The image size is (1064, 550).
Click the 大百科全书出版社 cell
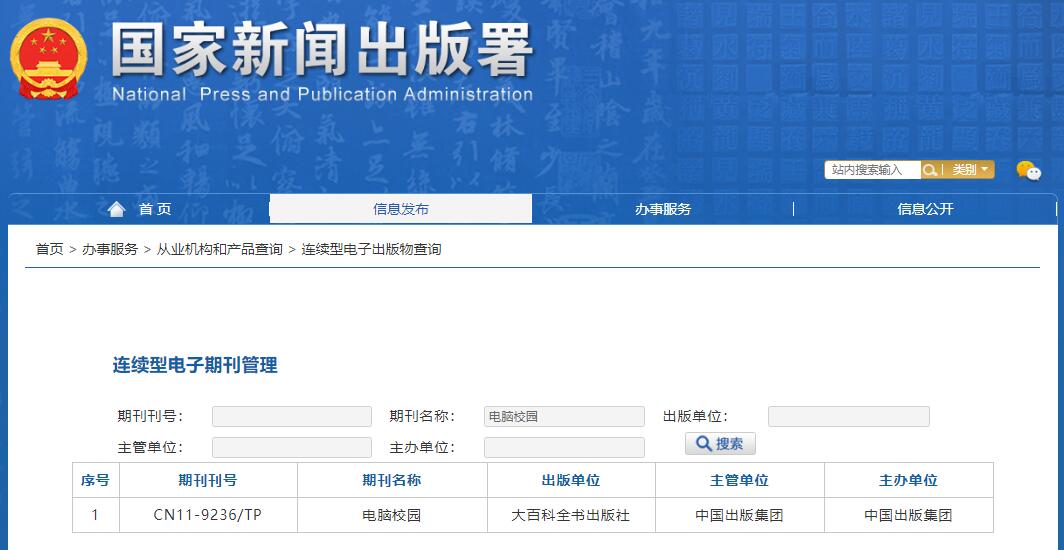click(571, 515)
